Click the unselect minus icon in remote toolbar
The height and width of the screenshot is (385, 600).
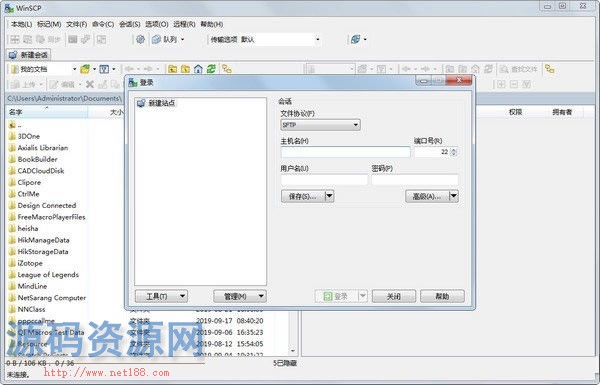click(514, 84)
